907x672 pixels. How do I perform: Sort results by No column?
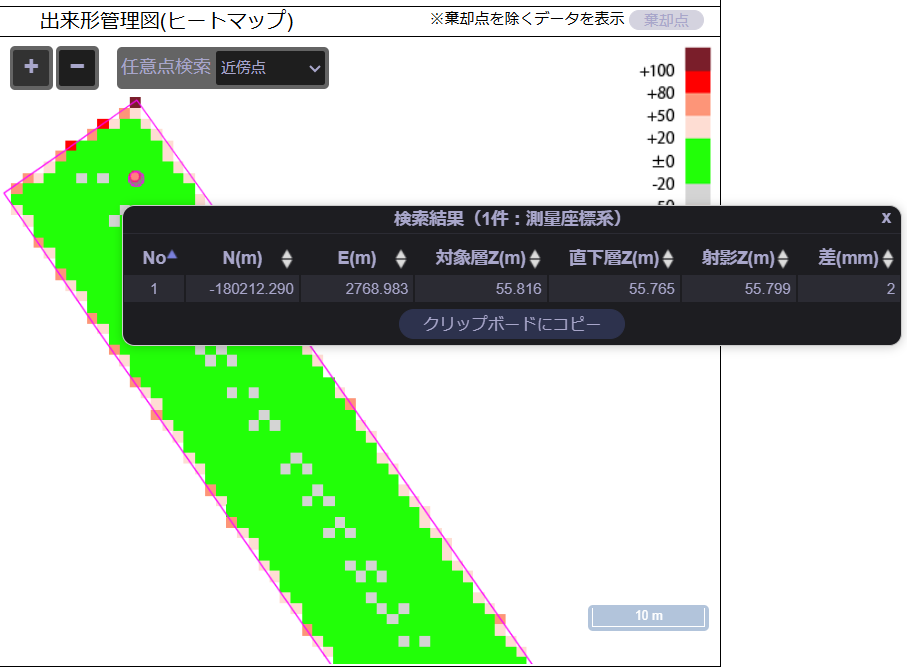click(x=160, y=258)
